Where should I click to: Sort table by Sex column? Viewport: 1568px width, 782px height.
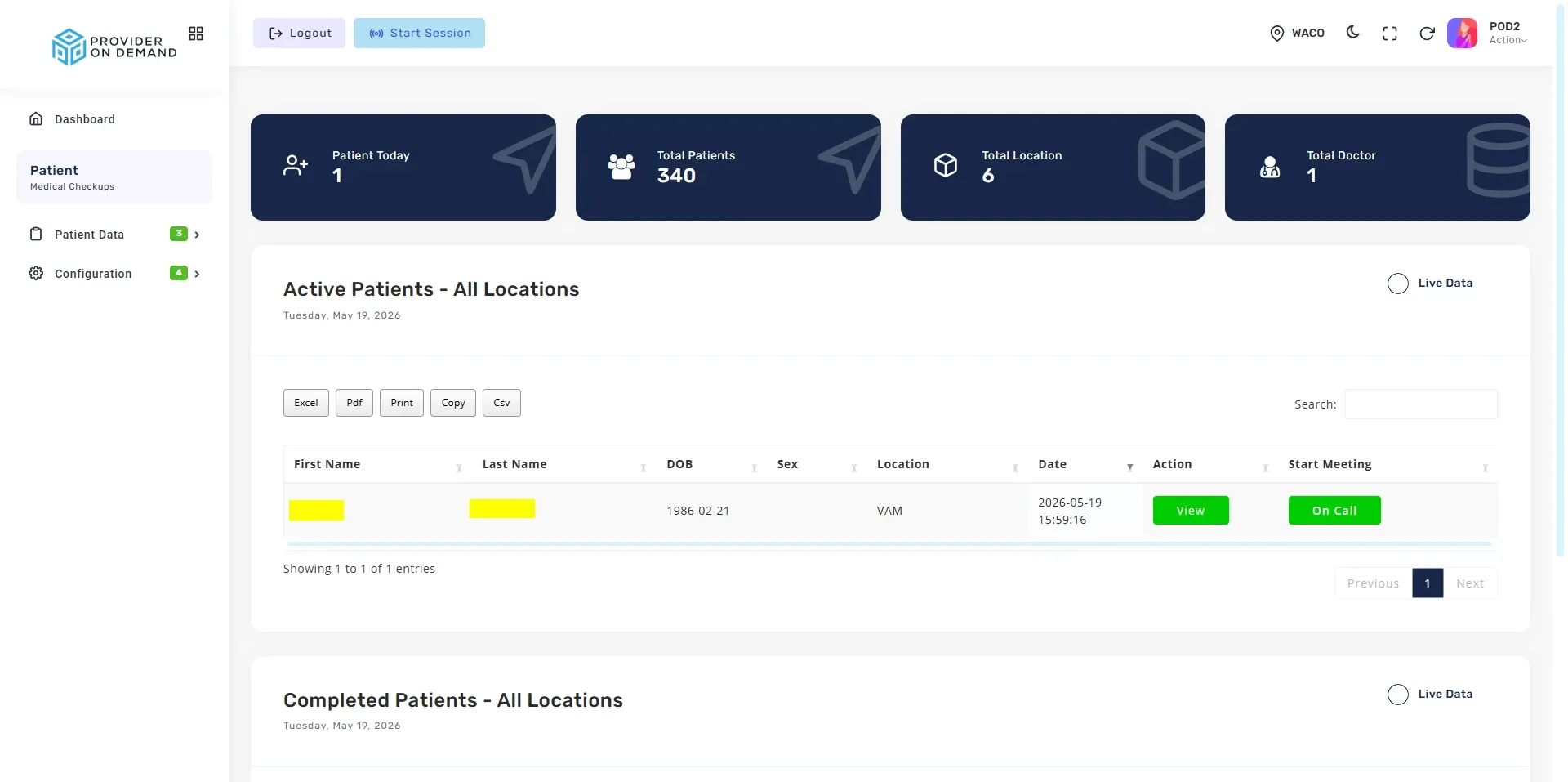817,464
